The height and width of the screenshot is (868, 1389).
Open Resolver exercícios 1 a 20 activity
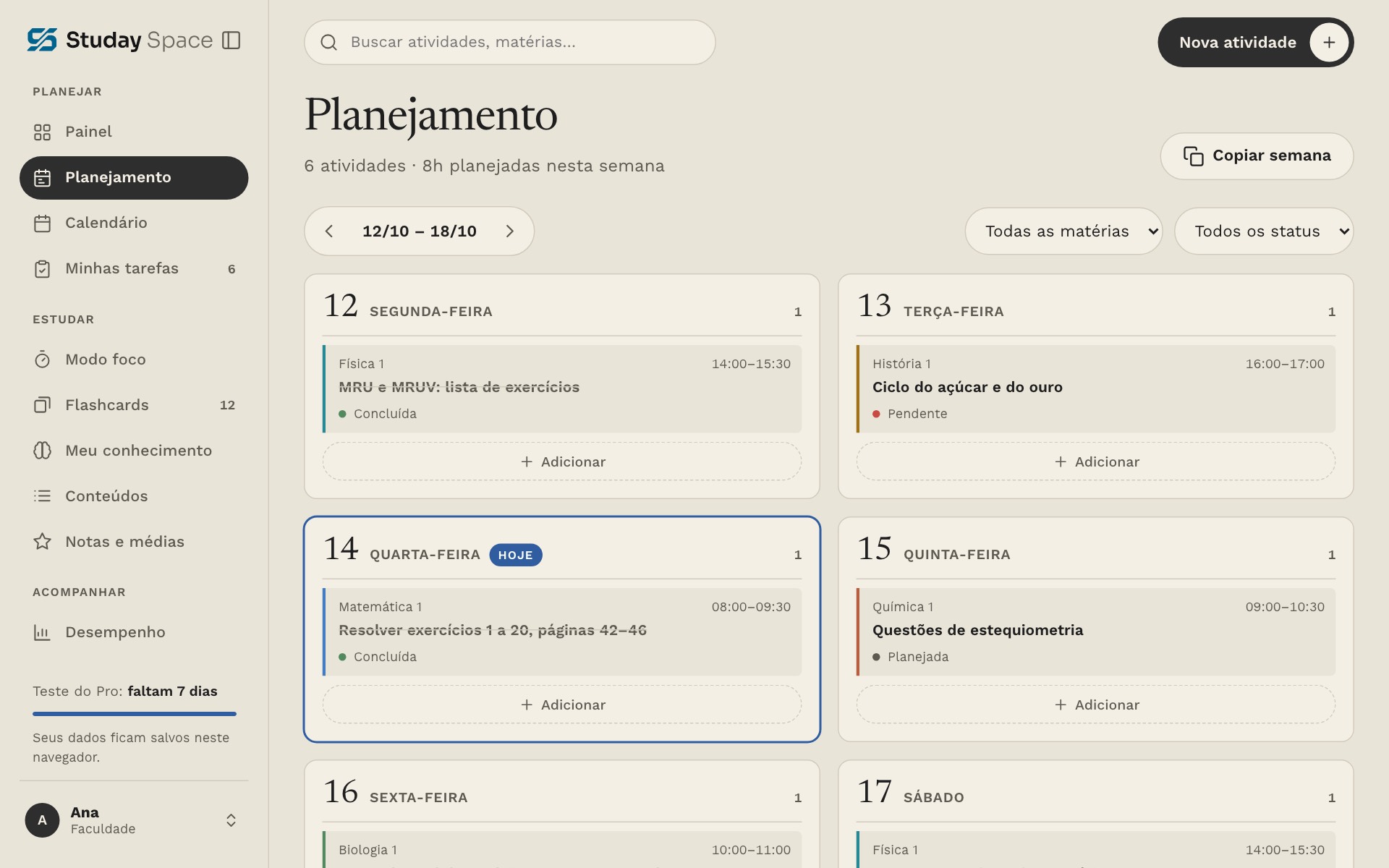pyautogui.click(x=562, y=632)
